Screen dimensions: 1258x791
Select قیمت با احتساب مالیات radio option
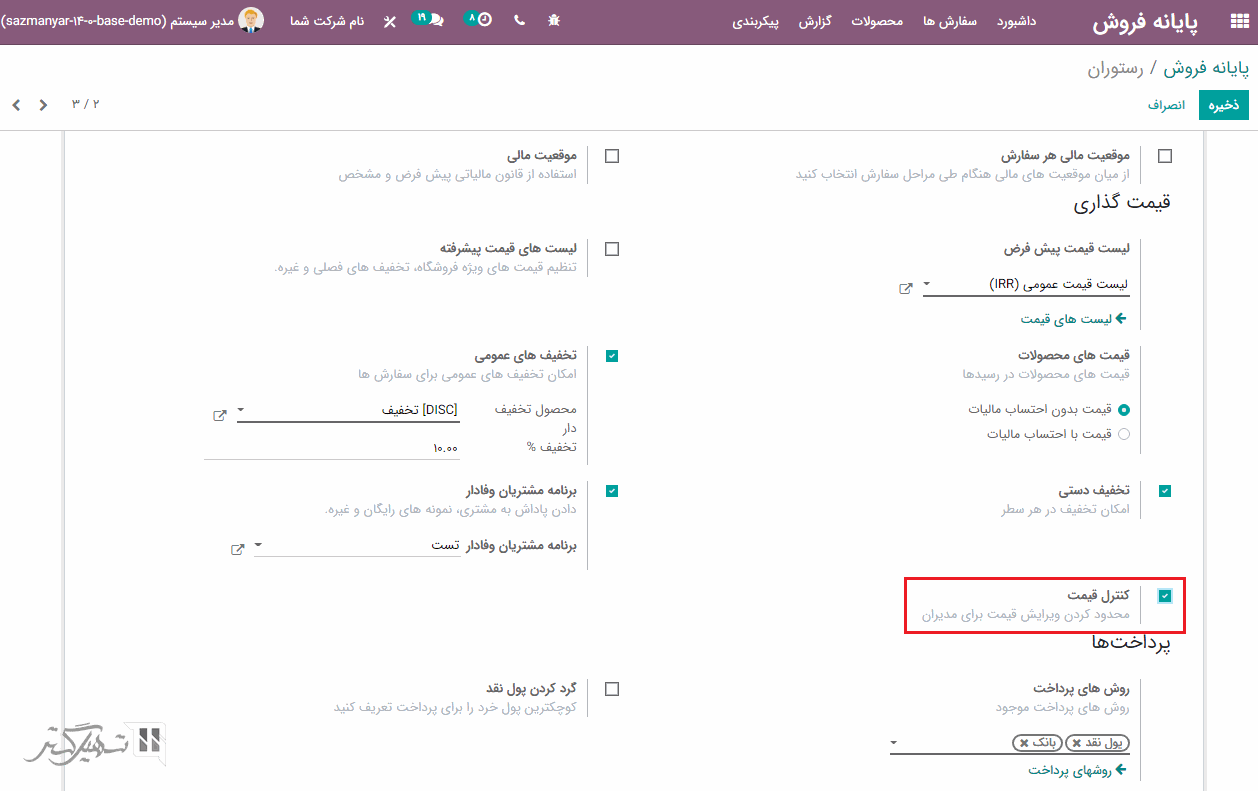(x=1123, y=434)
